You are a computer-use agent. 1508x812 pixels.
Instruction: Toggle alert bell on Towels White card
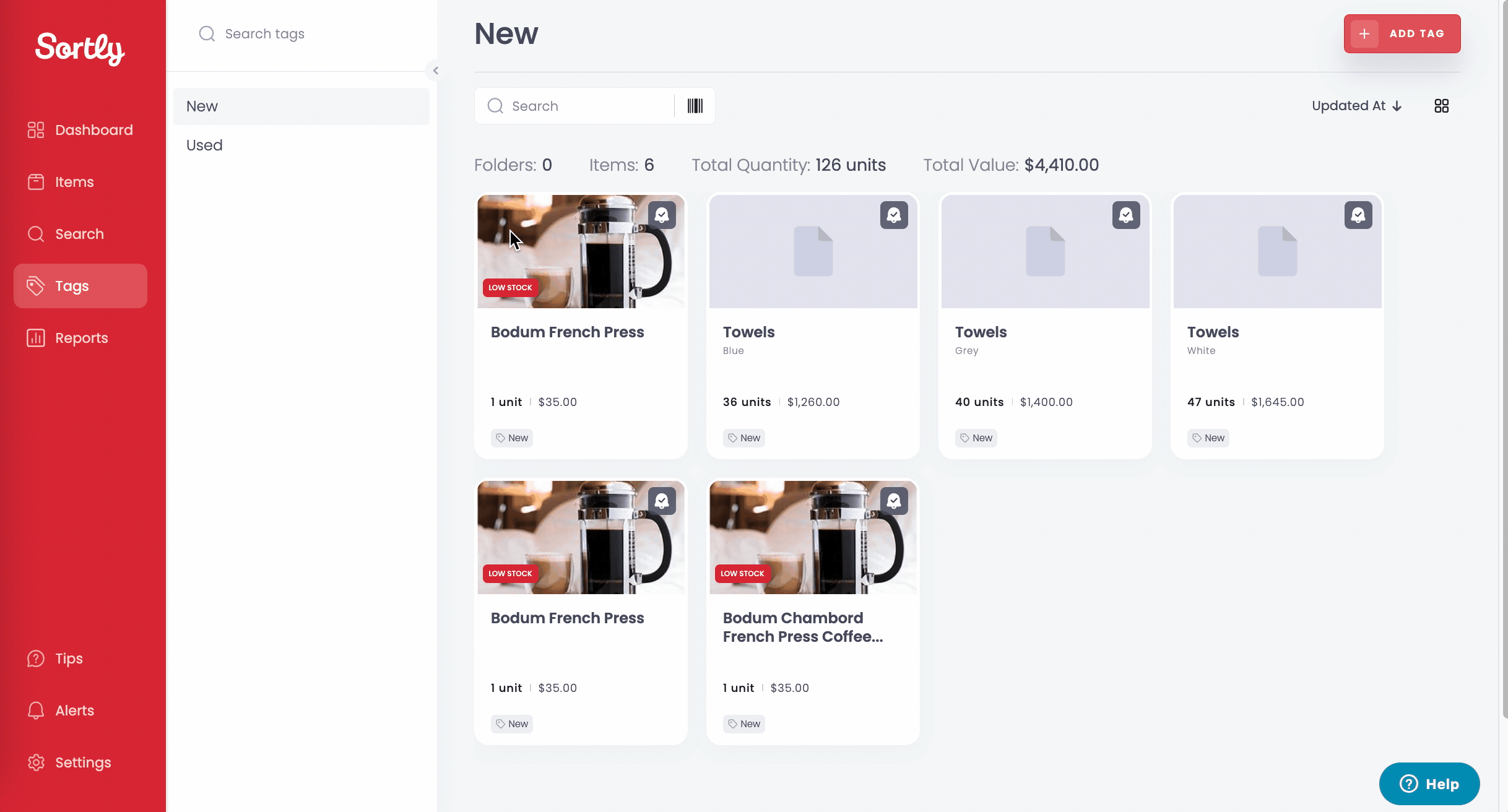point(1358,215)
